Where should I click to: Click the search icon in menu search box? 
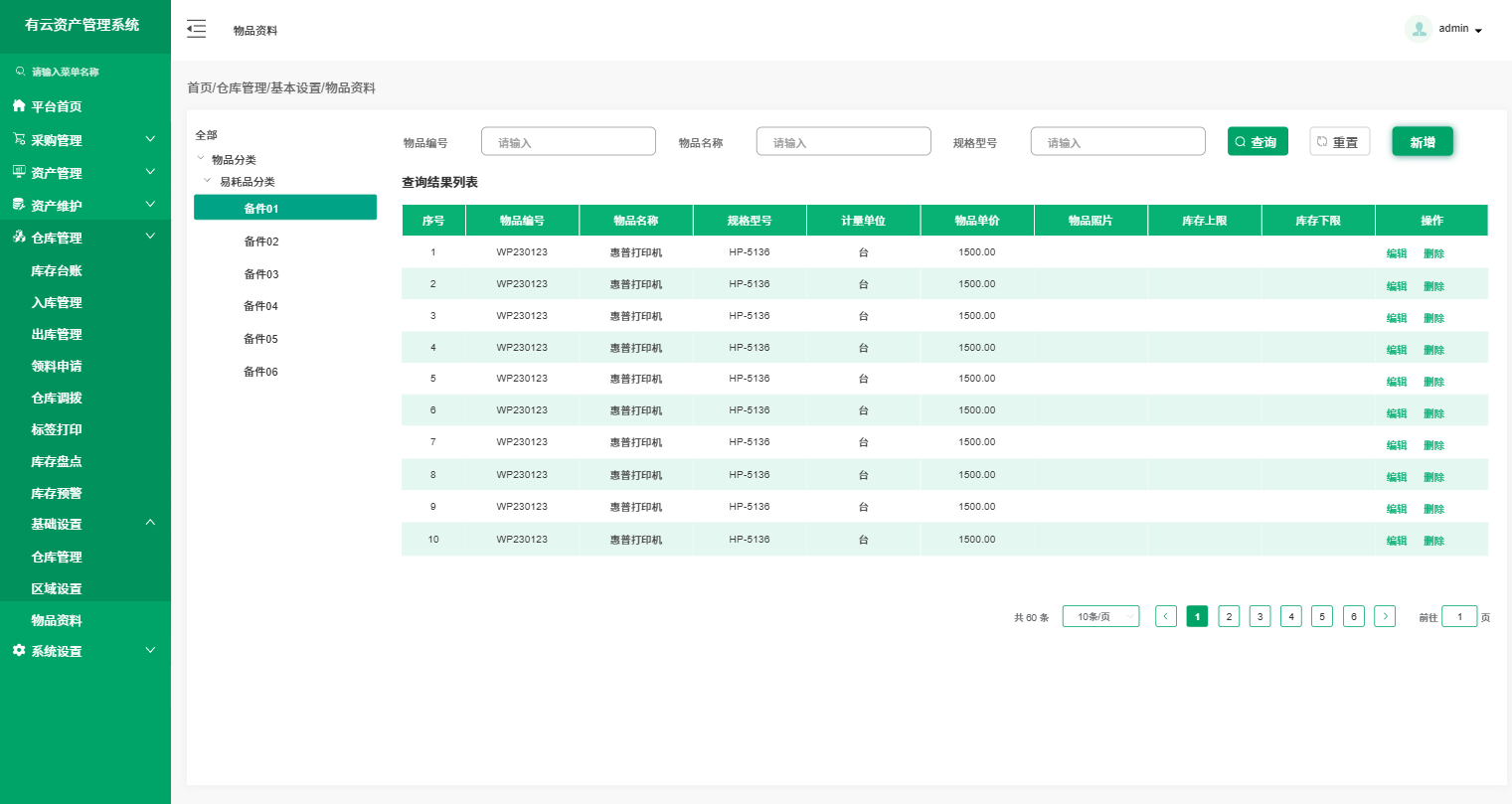(x=20, y=72)
